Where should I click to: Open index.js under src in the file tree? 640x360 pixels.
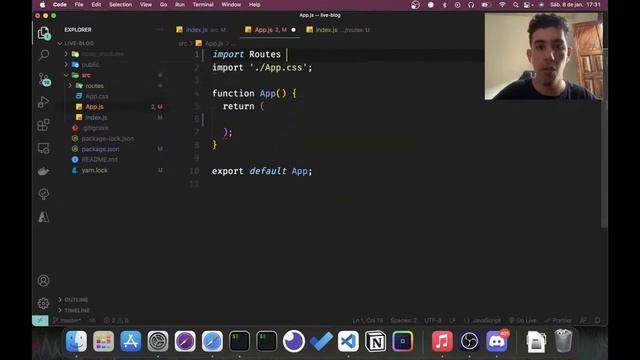tap(96, 118)
